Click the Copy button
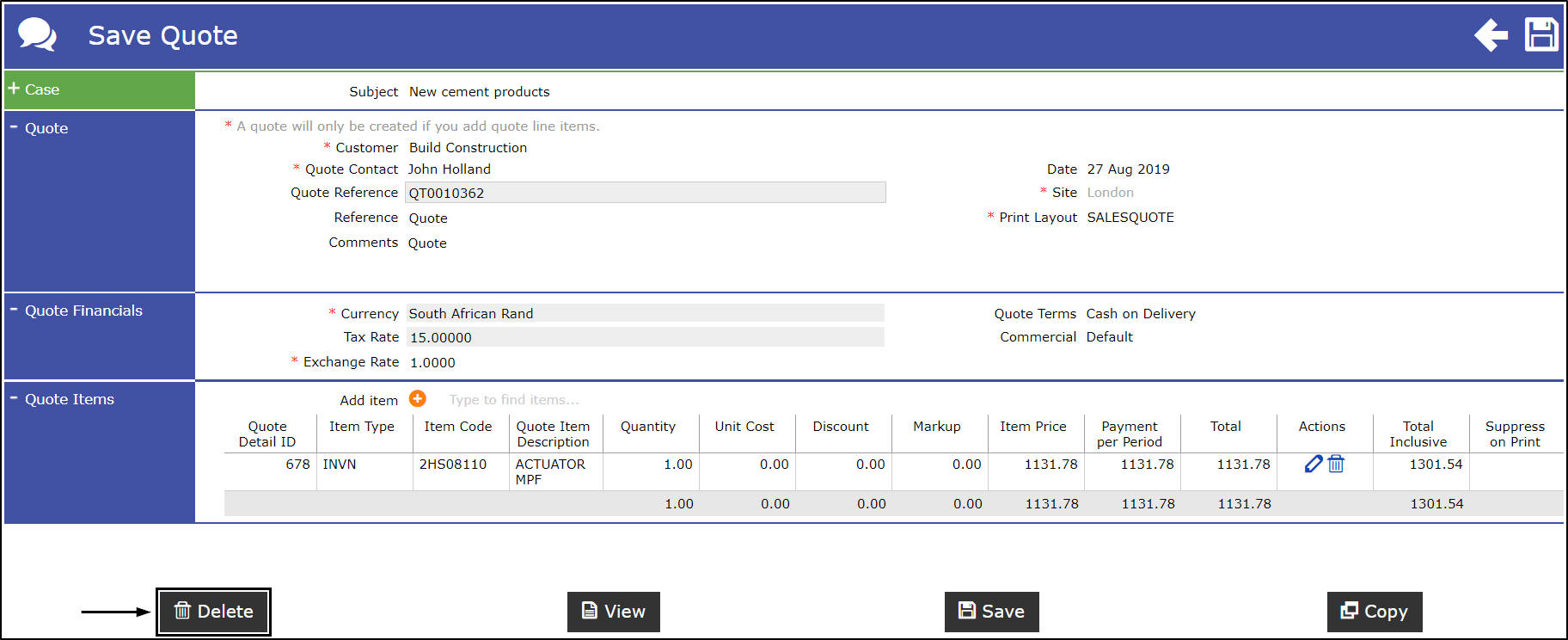This screenshot has height=640, width=1568. coord(1375,612)
